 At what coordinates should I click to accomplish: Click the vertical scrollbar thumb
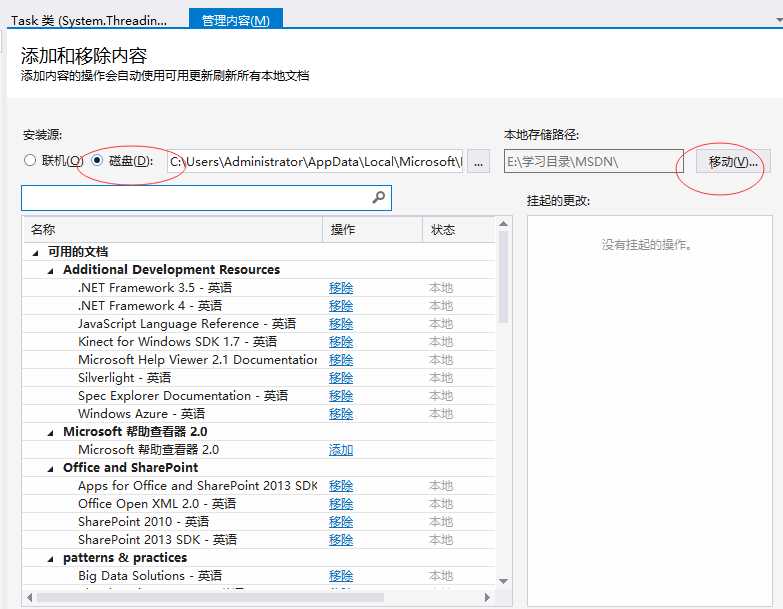[x=503, y=277]
